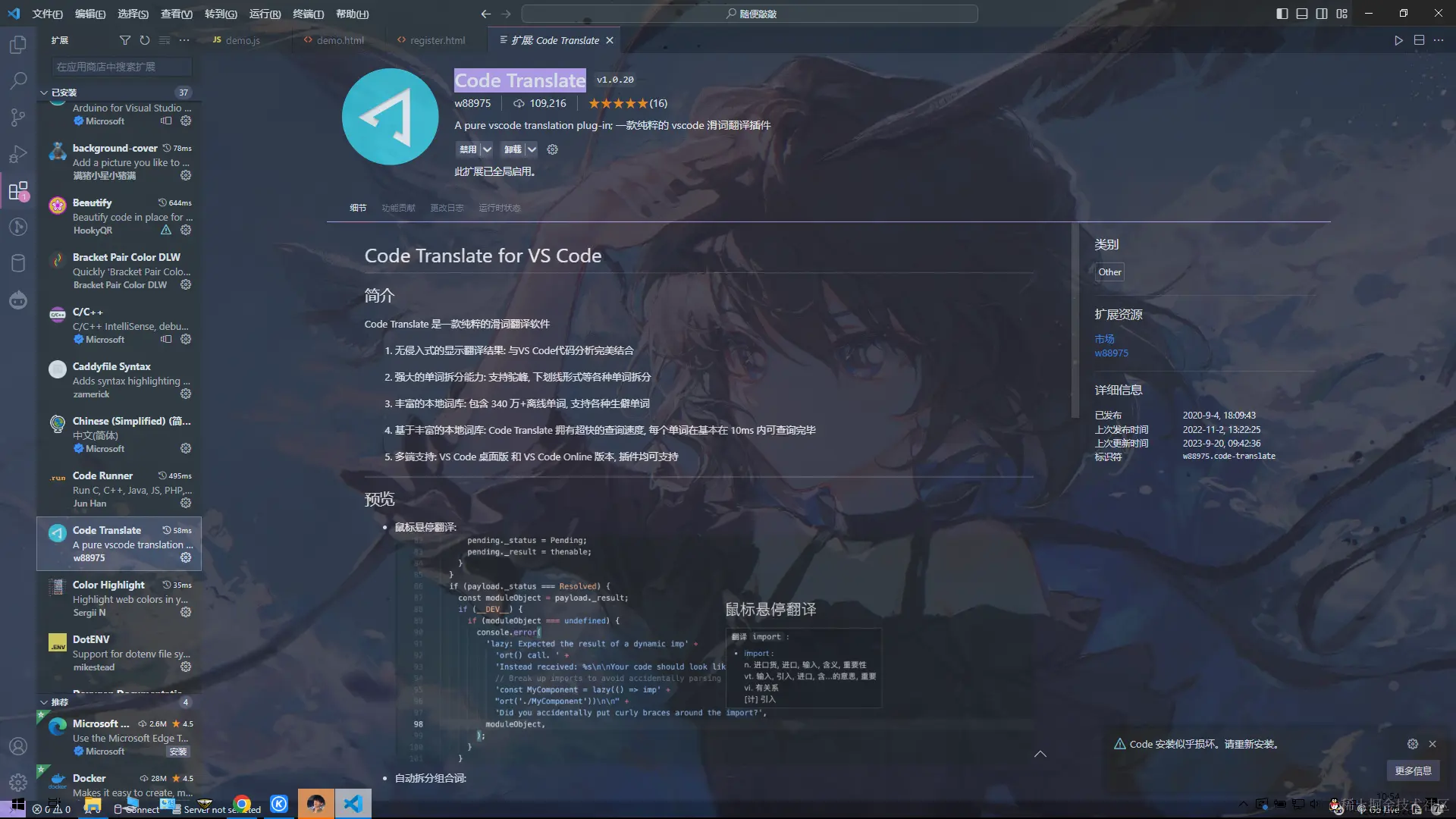Close the Code Translate extension tab
Viewport: 1456px width, 819px height.
(x=610, y=40)
